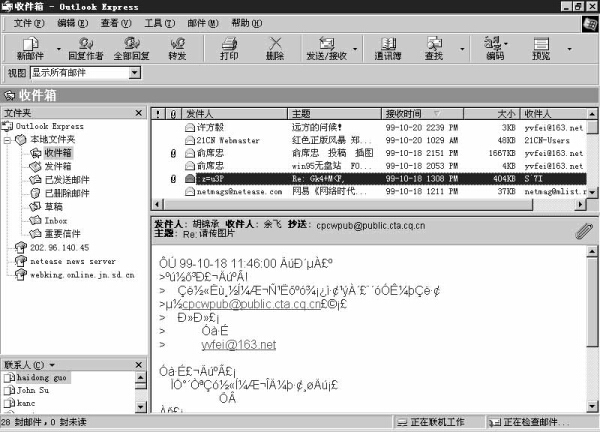
Task: Open the 编辑(E) menu
Action: coord(73,23)
